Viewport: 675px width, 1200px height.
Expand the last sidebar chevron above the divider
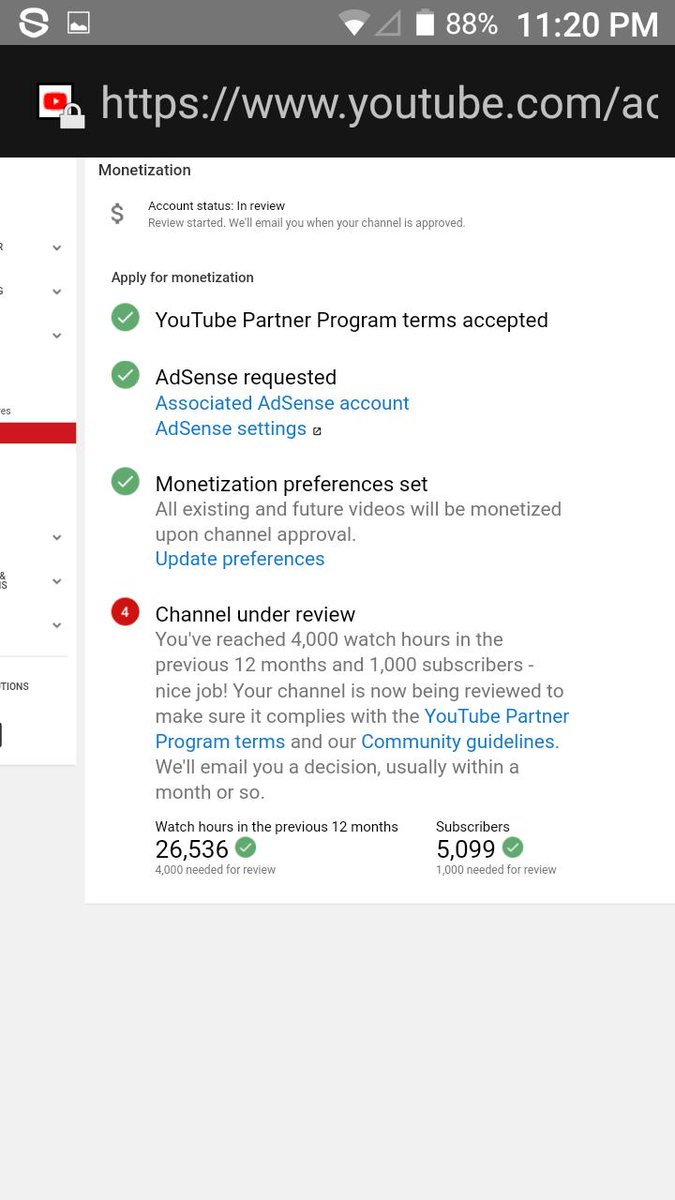click(57, 625)
